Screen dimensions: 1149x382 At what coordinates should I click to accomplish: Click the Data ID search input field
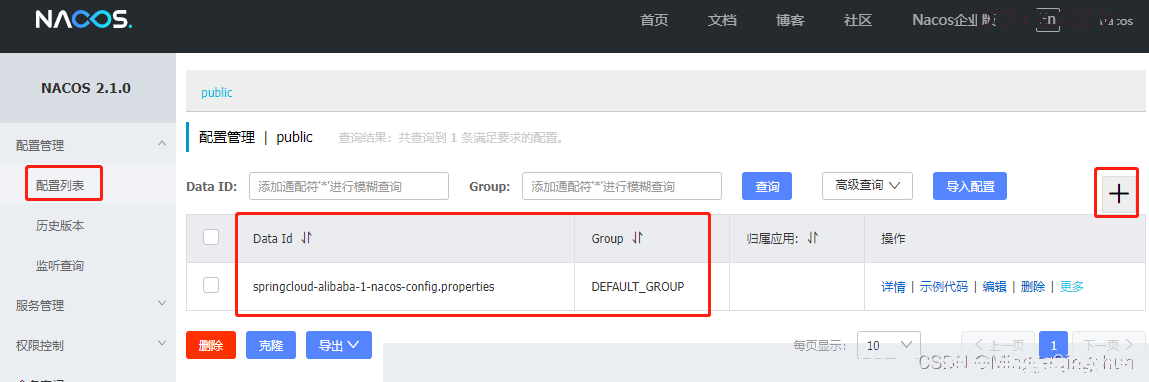click(349, 186)
